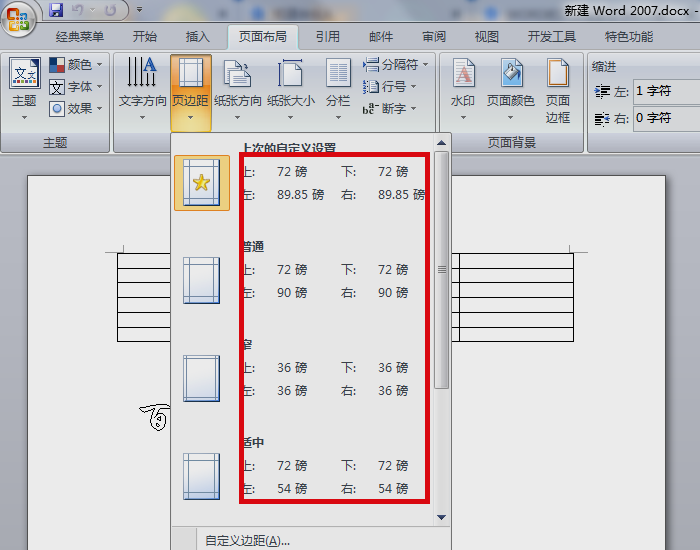This screenshot has height=550, width=700.
Task: Click the 缩进 indent label
Action: (x=604, y=67)
